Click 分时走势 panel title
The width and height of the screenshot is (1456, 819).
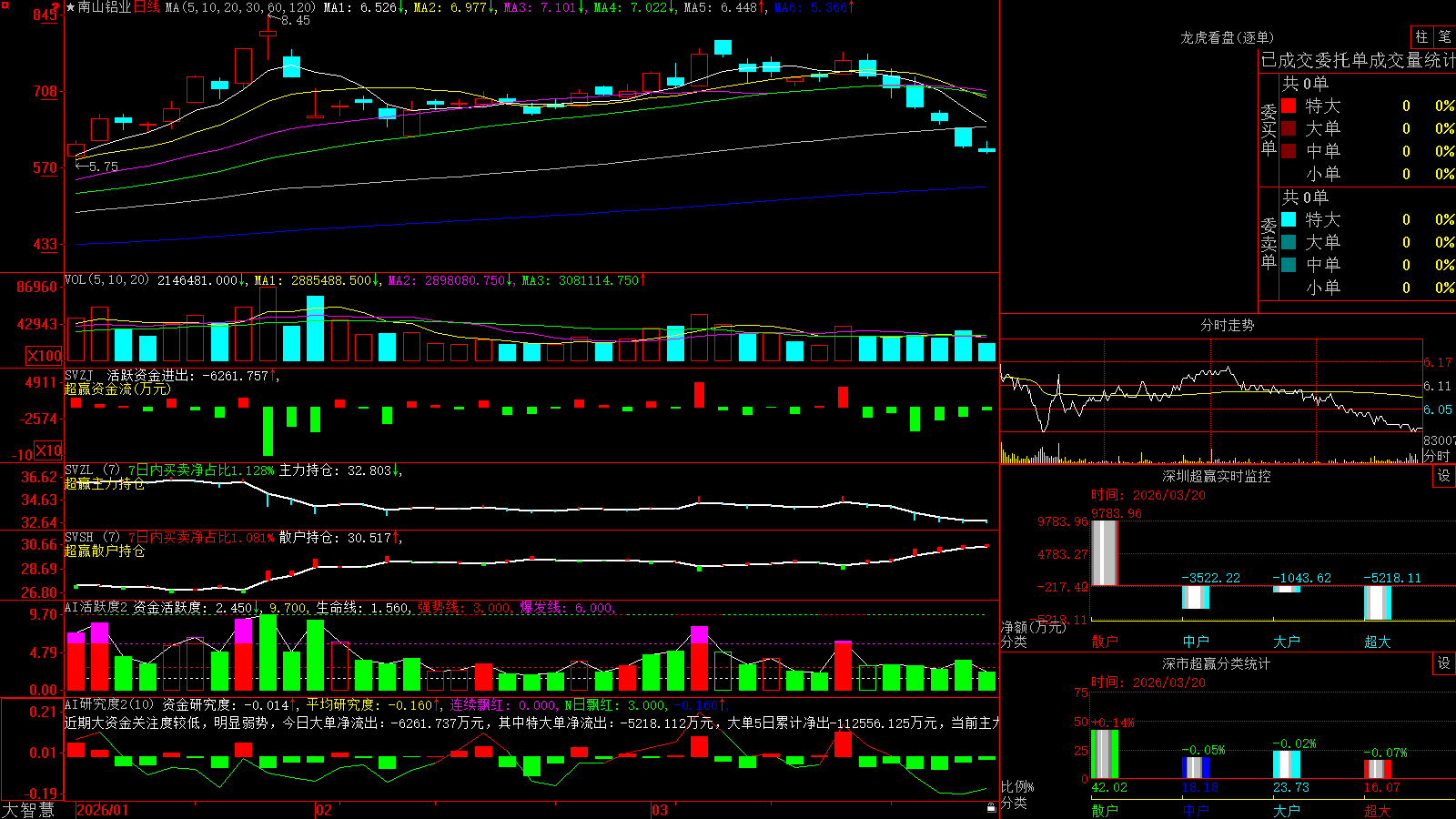click(1228, 325)
